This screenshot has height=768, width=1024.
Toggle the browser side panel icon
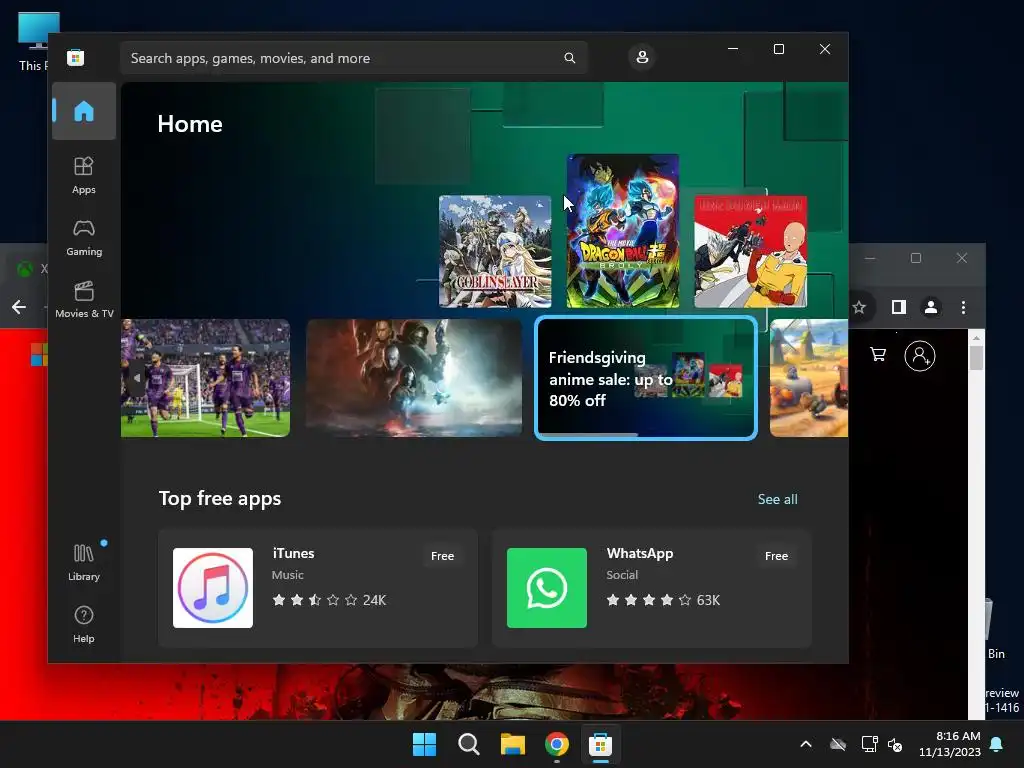click(x=899, y=307)
